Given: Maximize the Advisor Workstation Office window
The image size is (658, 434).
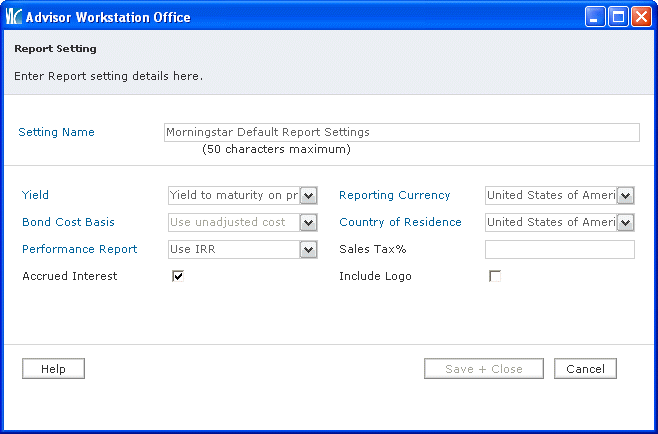Looking at the screenshot, I should [618, 17].
